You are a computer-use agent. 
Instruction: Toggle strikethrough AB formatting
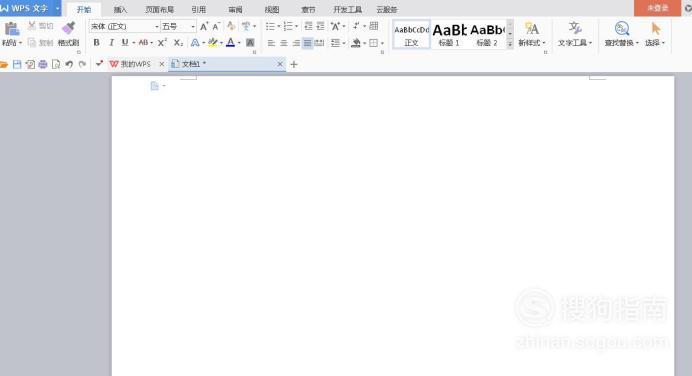pyautogui.click(x=143, y=42)
